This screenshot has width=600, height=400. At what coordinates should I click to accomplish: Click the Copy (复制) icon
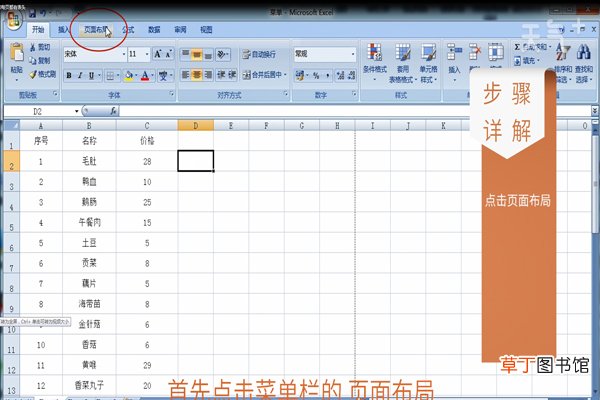(33, 60)
